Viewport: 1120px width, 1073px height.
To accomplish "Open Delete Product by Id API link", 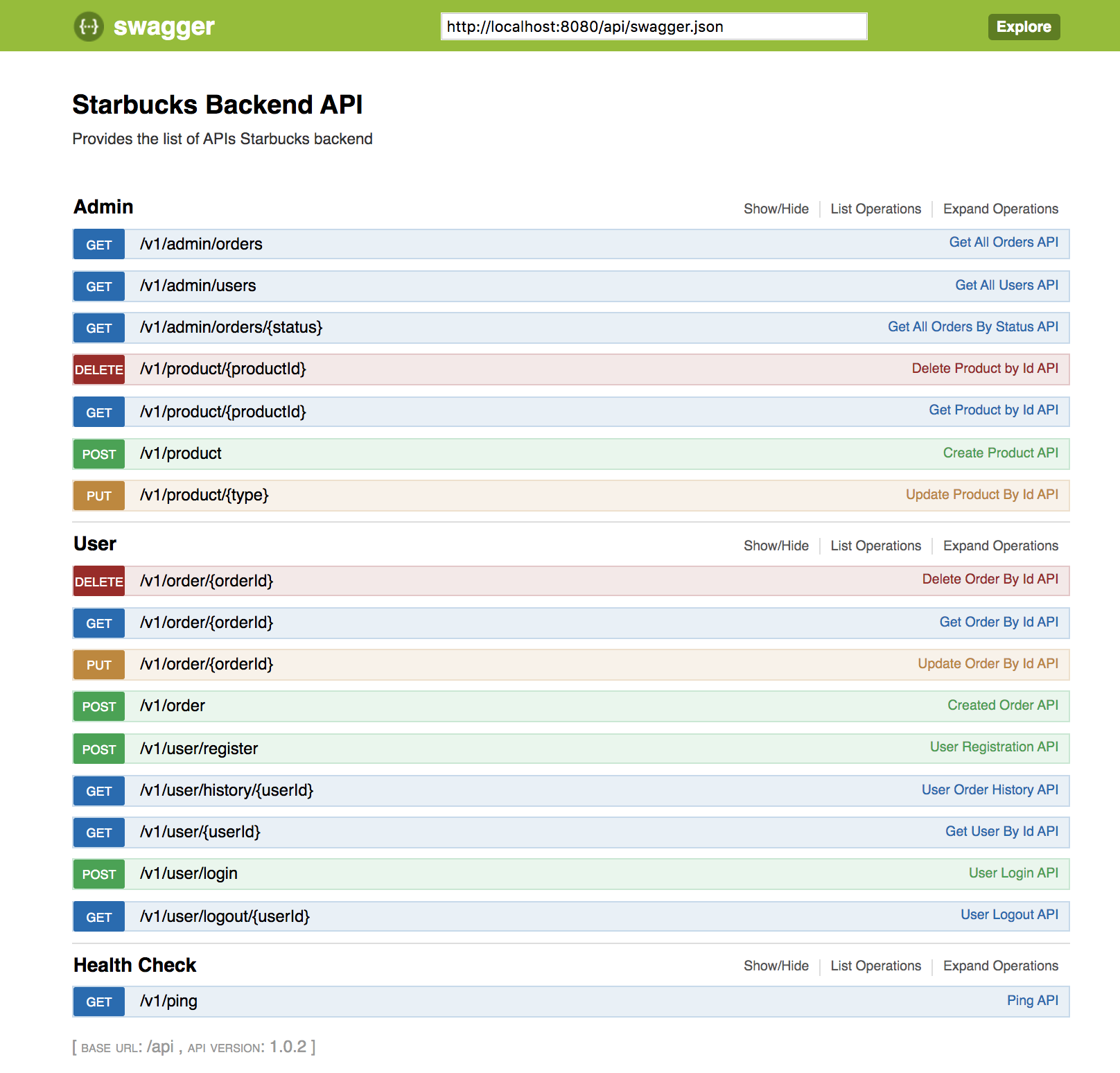I will 985,368.
